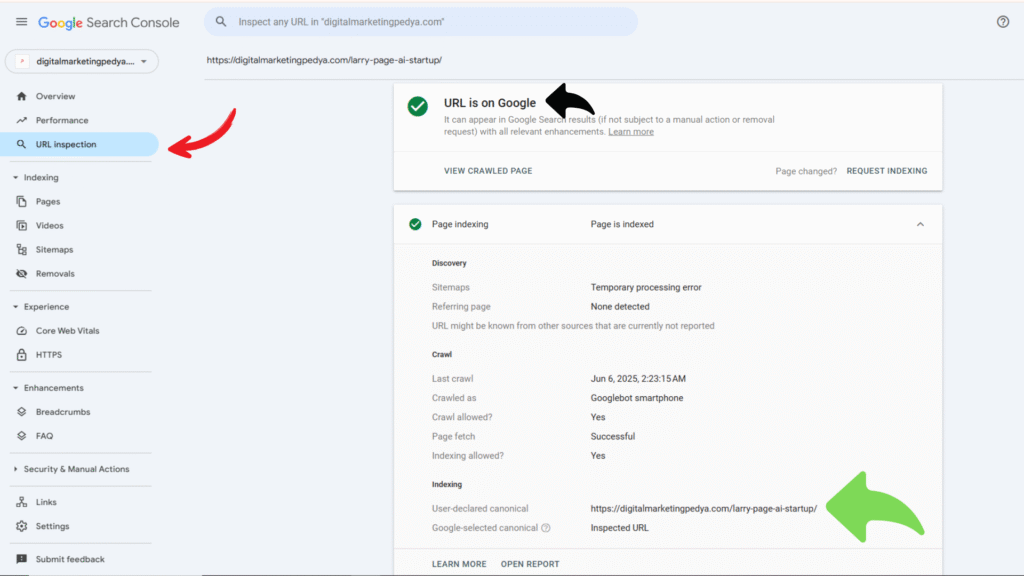The height and width of the screenshot is (576, 1024).
Task: Open FAQ enhancement report
Action: click(x=79, y=436)
